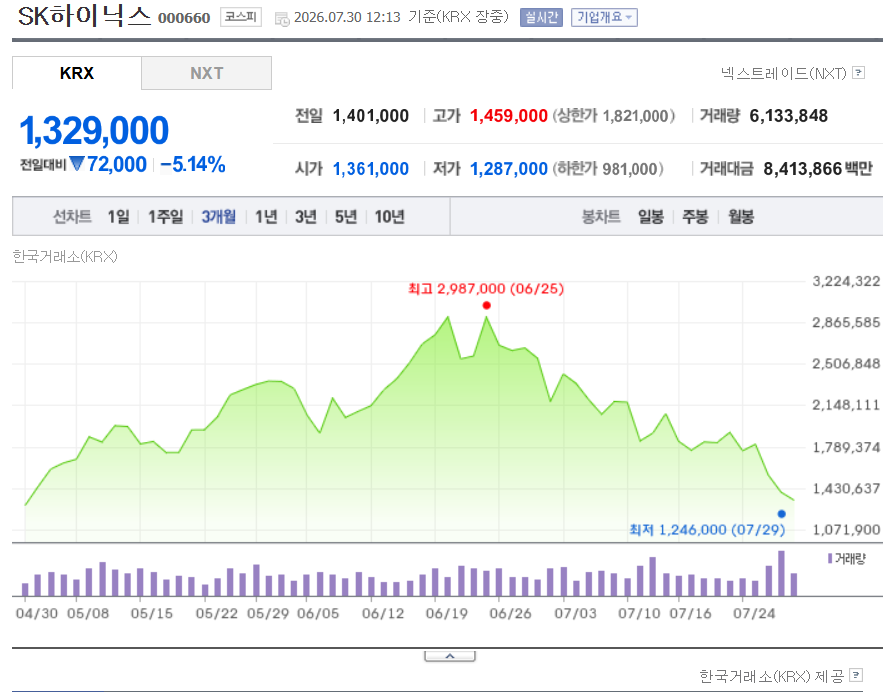Click the current price 1,329,000
The width and height of the screenshot is (883, 692).
coord(94,130)
